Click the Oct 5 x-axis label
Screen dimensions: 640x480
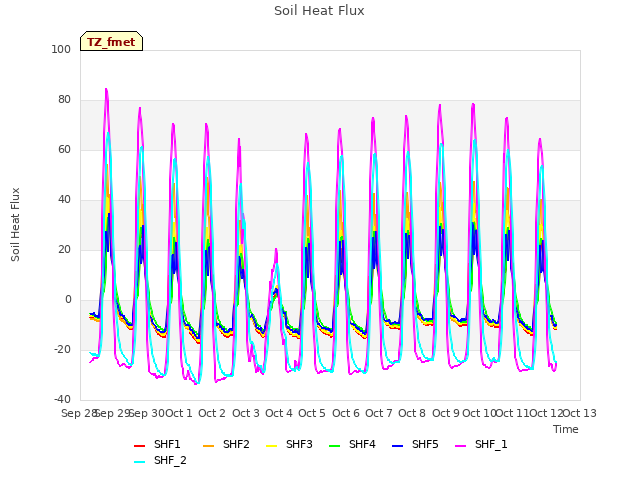(x=312, y=413)
